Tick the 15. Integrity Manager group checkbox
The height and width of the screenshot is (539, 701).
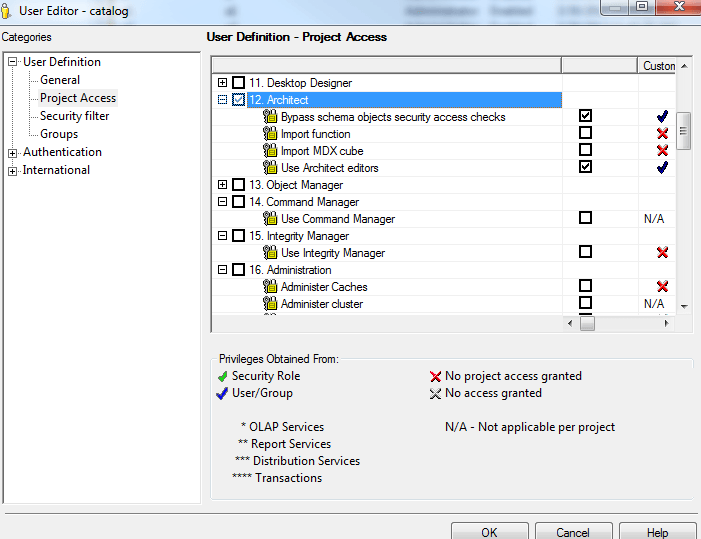tap(239, 236)
